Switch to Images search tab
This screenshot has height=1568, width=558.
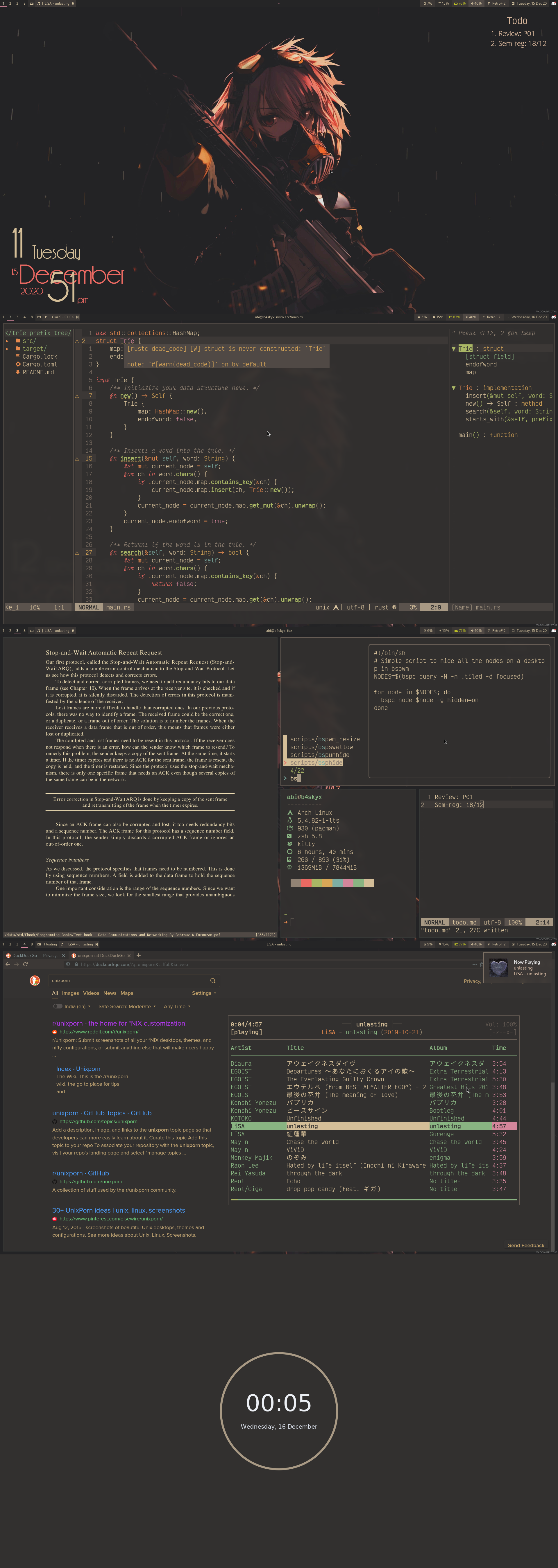[x=70, y=993]
